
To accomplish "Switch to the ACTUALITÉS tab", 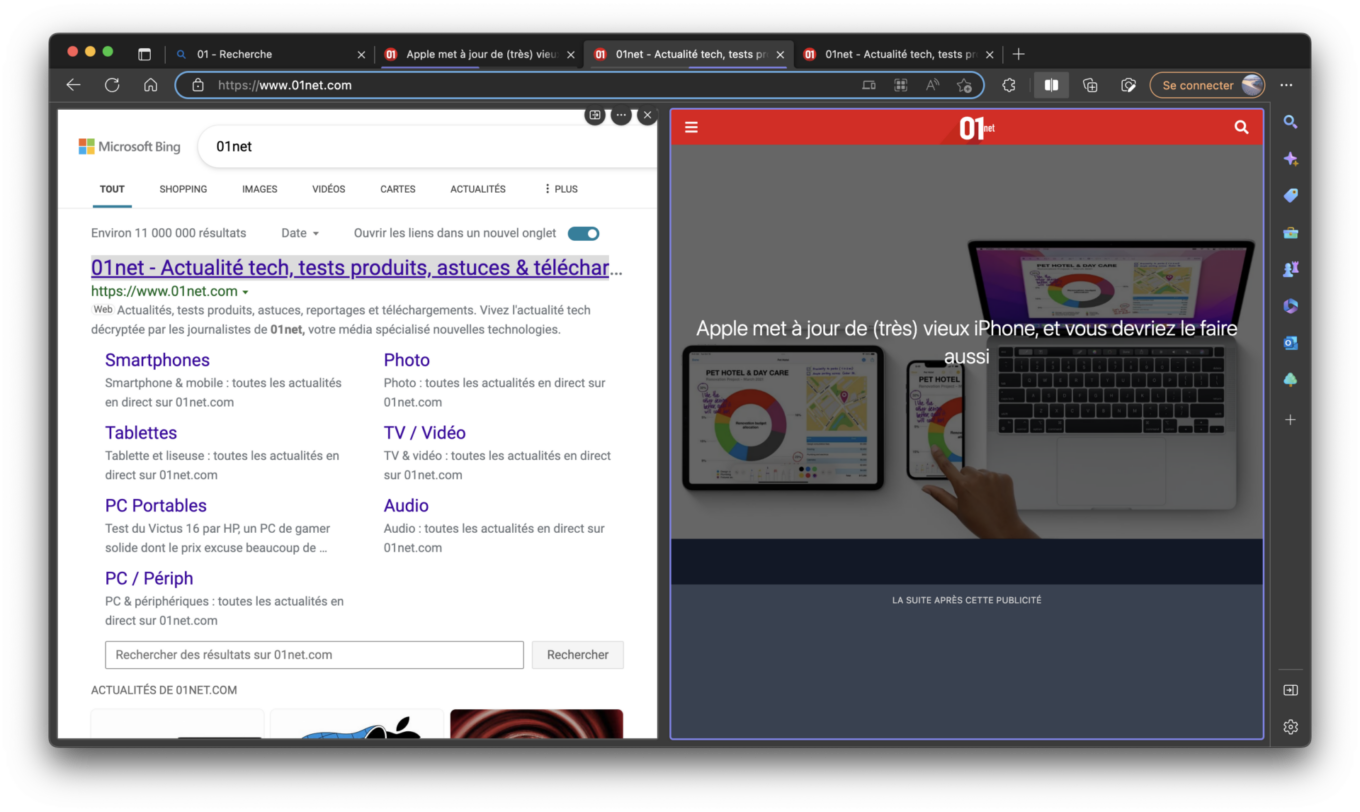I will (x=478, y=189).
